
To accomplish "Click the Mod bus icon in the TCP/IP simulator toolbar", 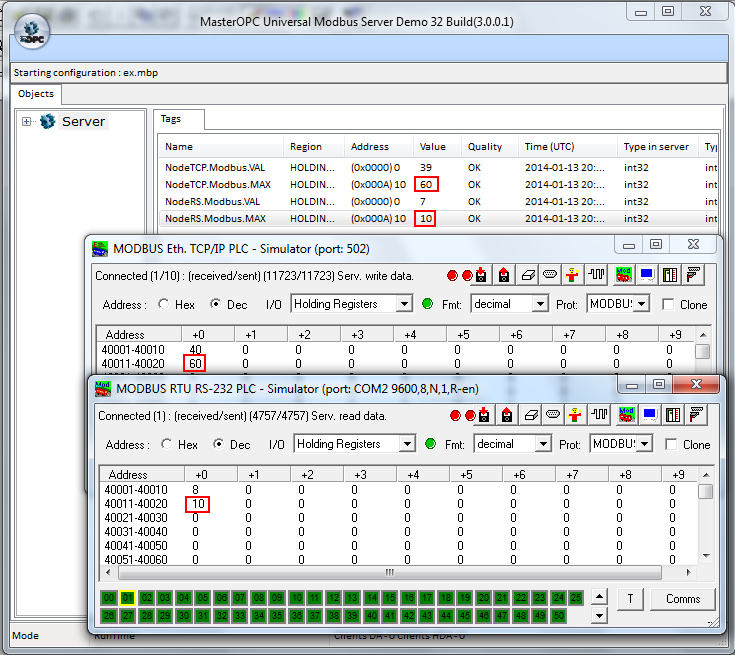I will (623, 275).
